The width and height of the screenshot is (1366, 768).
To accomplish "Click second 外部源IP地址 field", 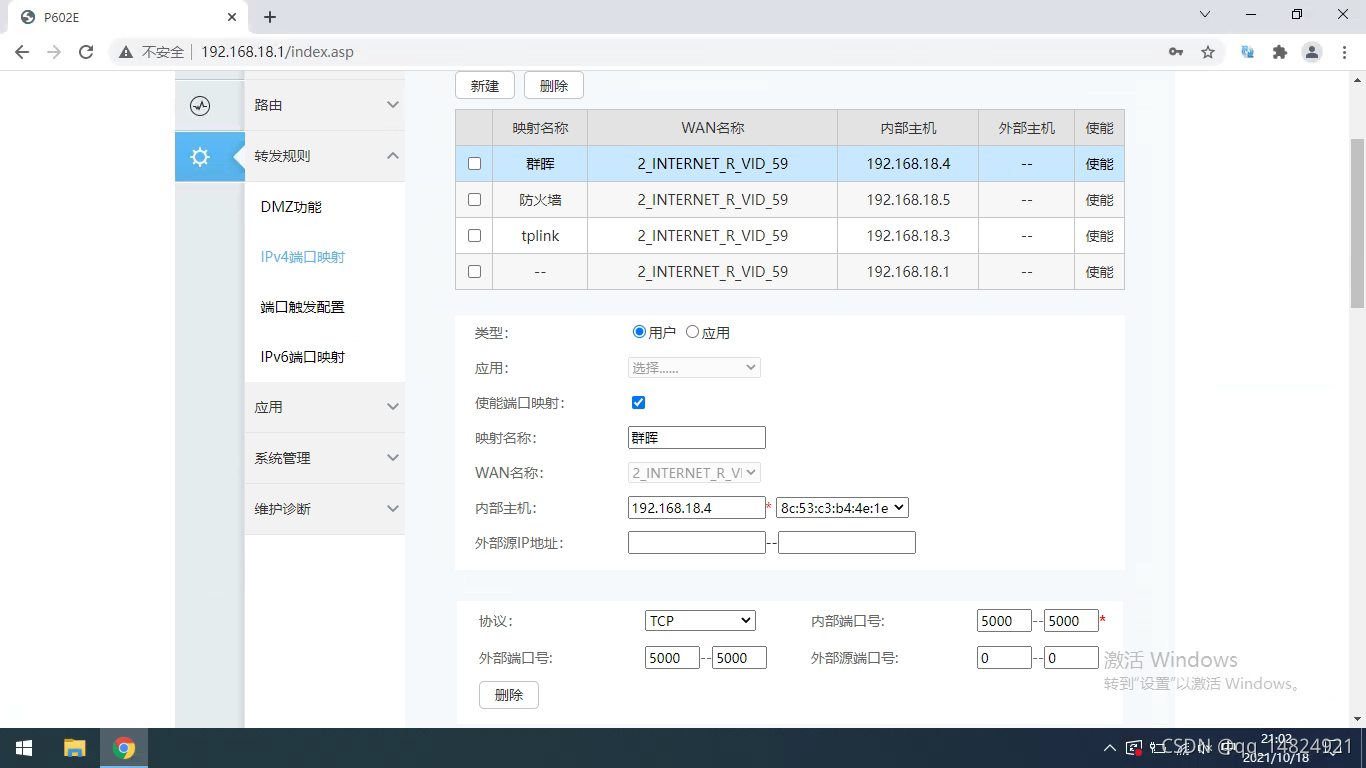I will click(847, 543).
